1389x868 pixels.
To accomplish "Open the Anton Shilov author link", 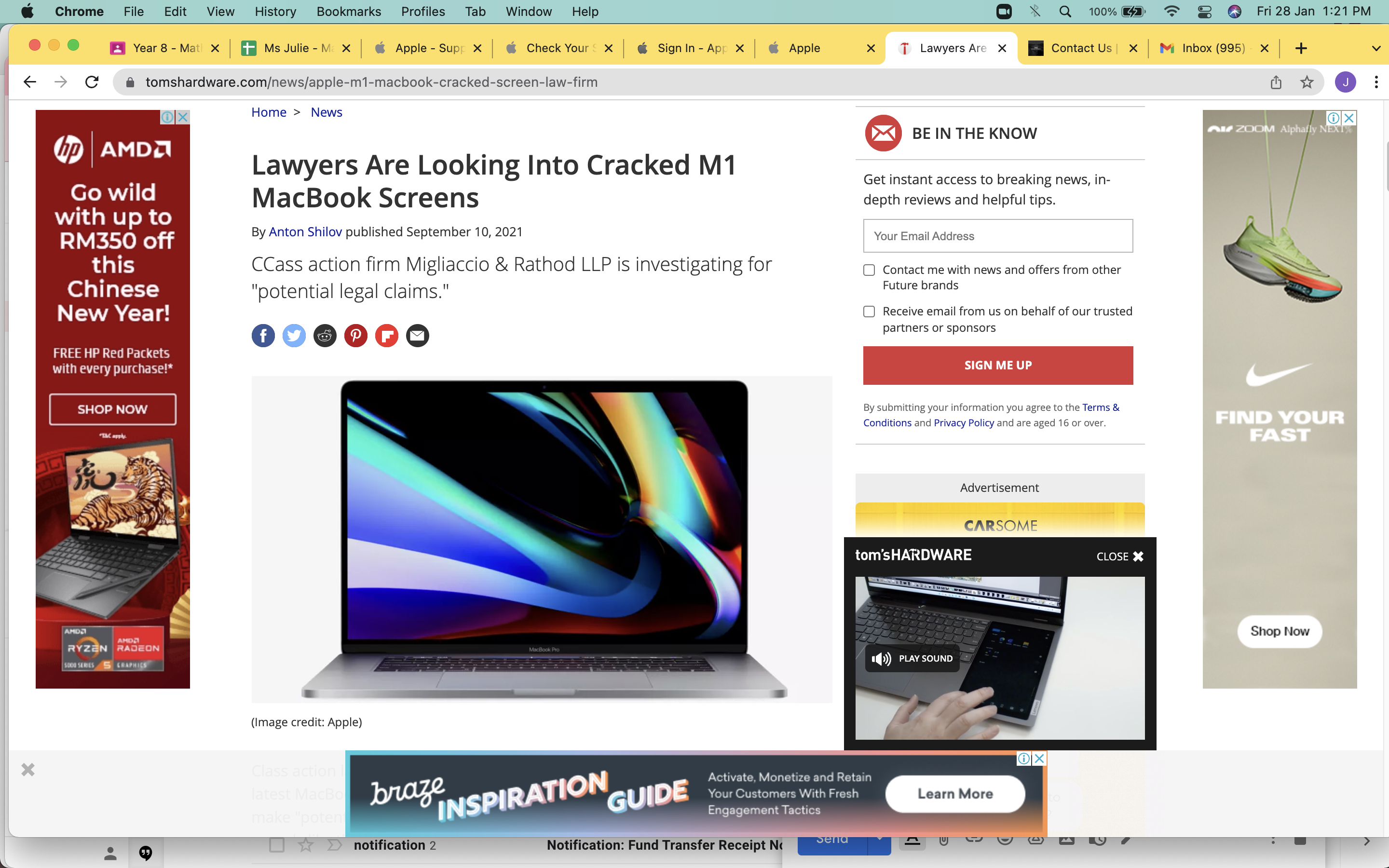I will 305,232.
